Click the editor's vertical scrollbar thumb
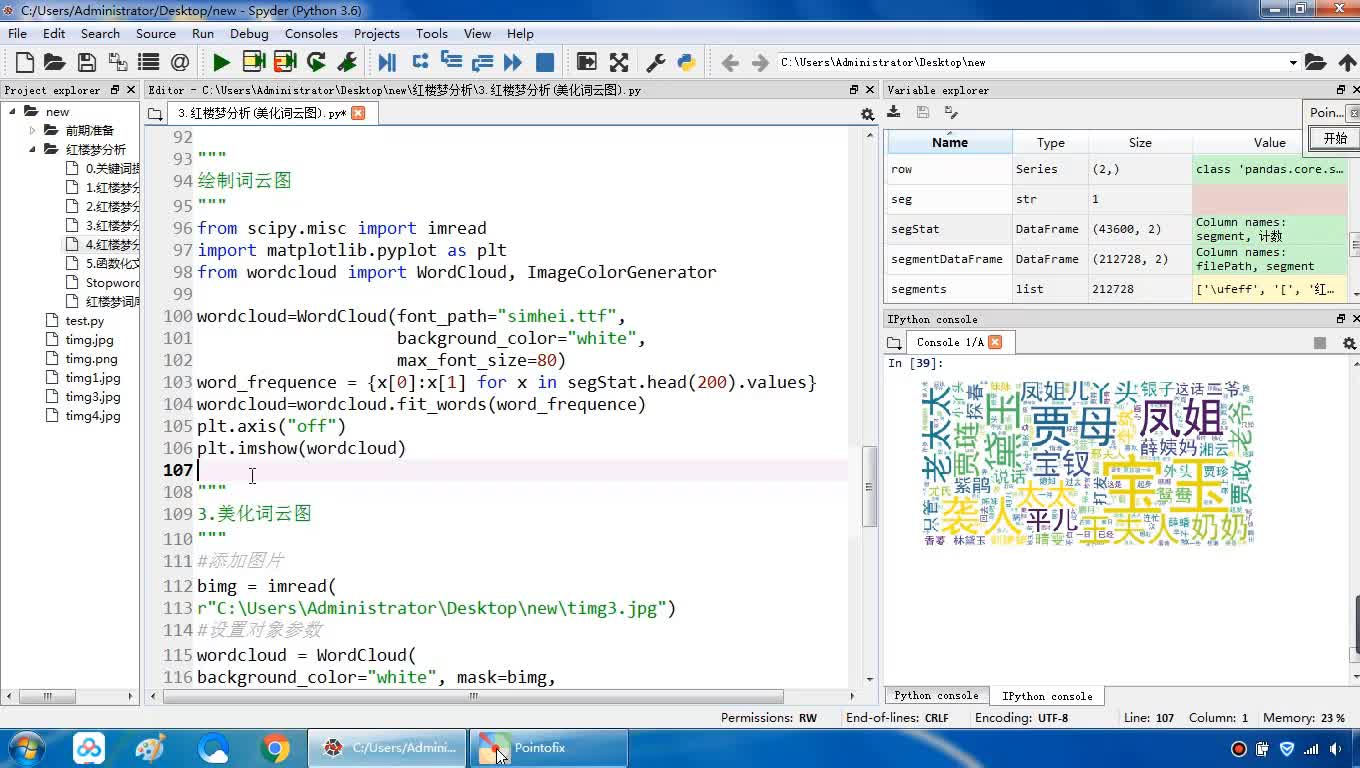 [868, 486]
